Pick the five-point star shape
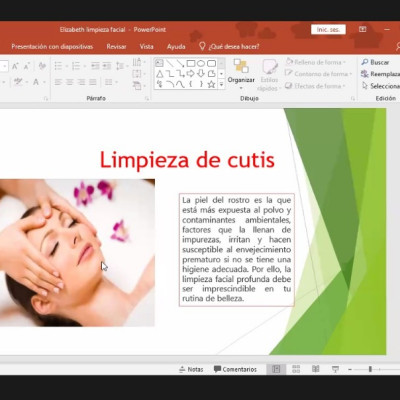 pyautogui.click(x=211, y=84)
